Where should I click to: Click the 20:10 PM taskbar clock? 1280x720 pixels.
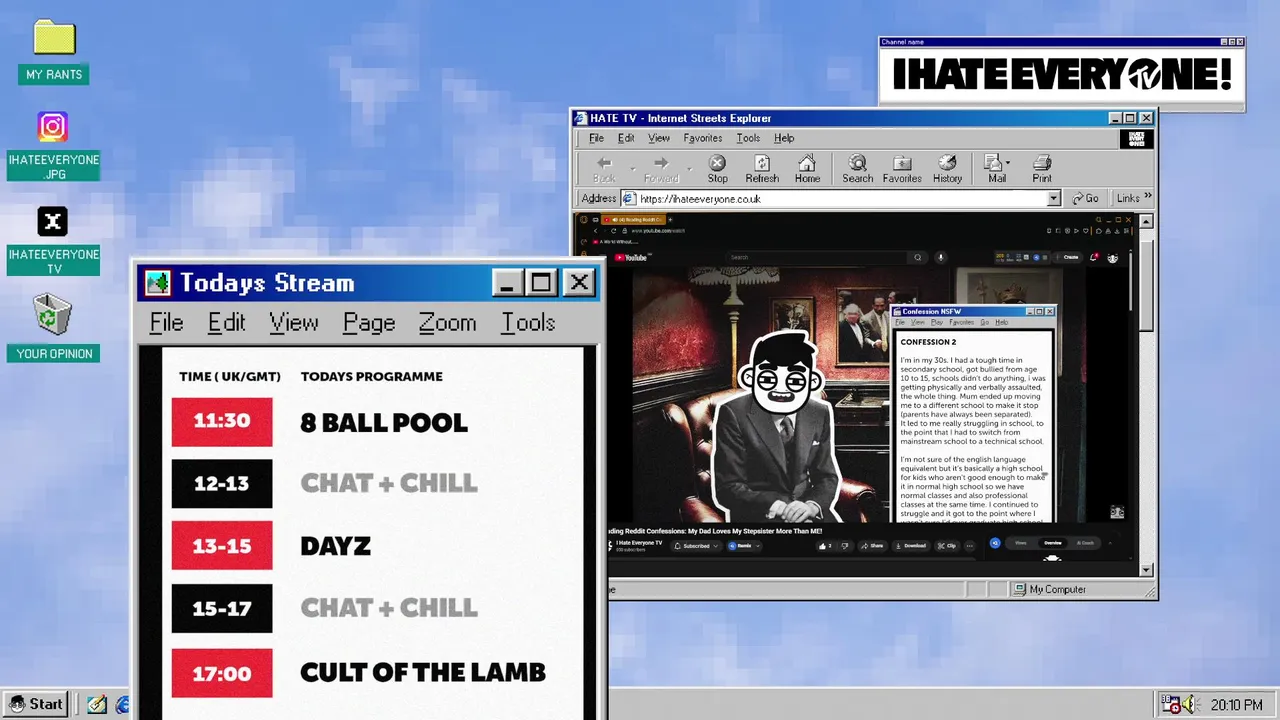click(1236, 705)
